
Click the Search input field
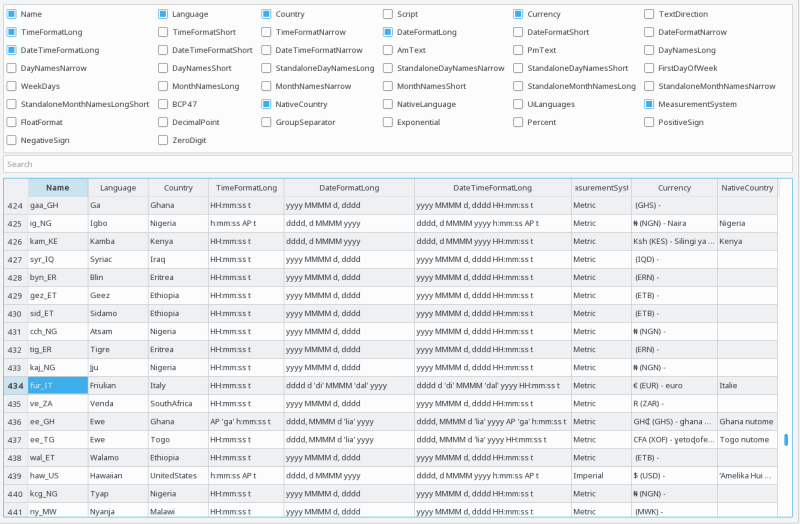click(x=398, y=164)
